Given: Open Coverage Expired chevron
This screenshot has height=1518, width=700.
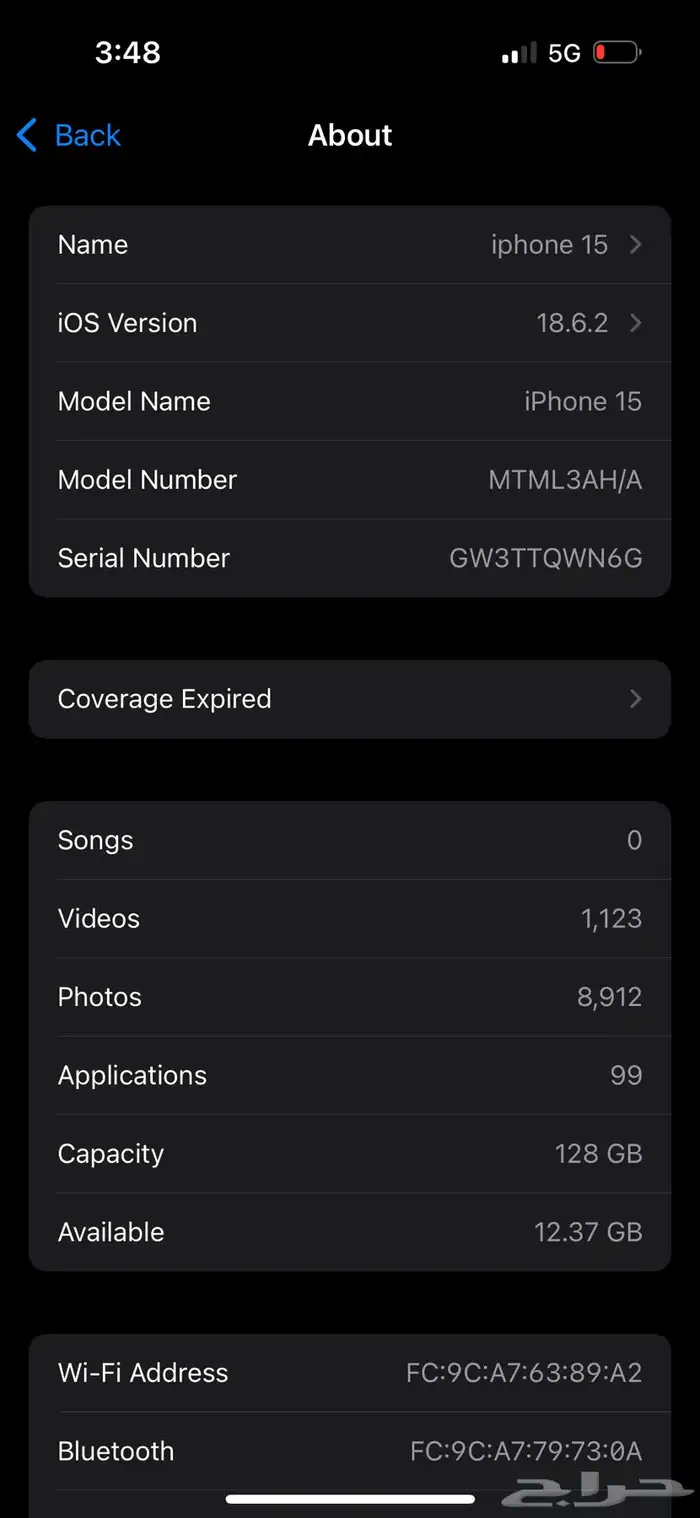Looking at the screenshot, I should (635, 699).
